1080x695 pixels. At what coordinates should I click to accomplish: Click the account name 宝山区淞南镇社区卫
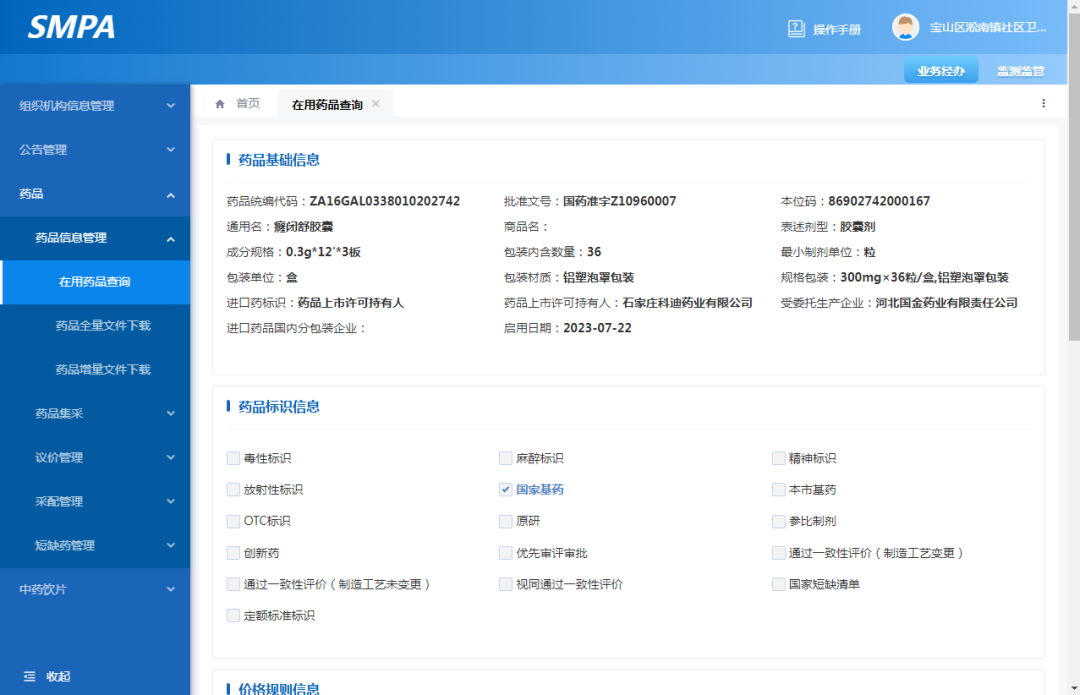point(990,26)
